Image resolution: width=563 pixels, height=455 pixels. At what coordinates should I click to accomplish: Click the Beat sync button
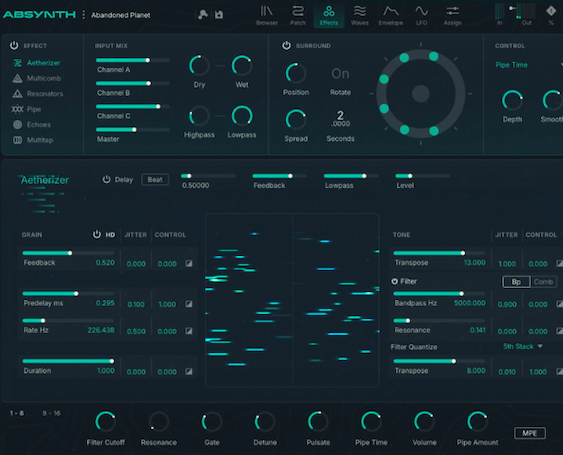point(155,180)
